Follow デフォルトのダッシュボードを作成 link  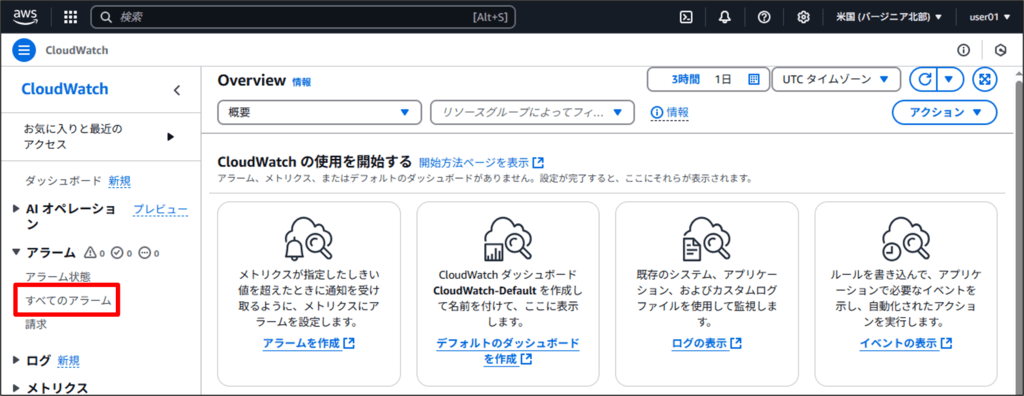[x=507, y=351]
